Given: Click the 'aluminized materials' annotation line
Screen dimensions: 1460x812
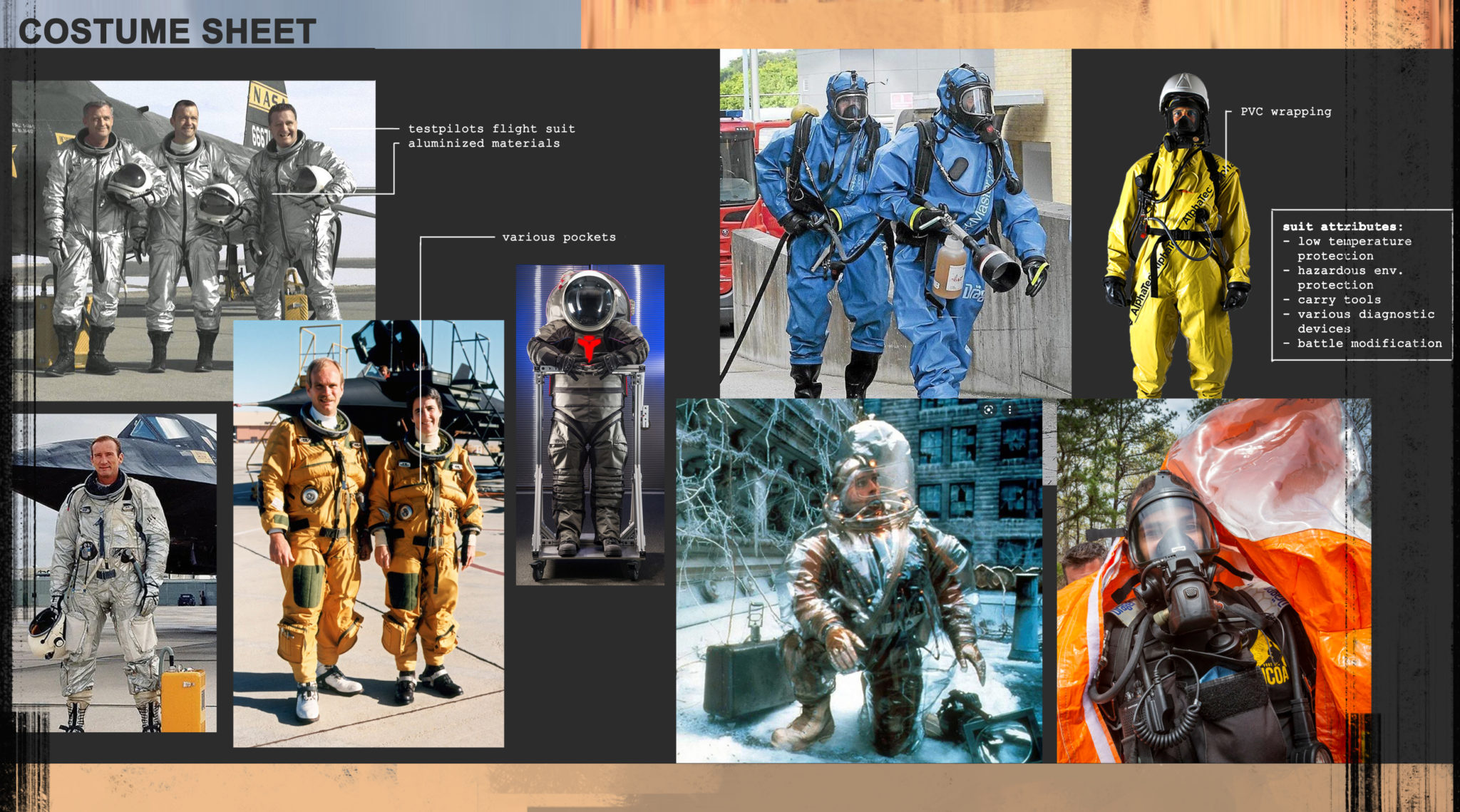Looking at the screenshot, I should click(483, 143).
